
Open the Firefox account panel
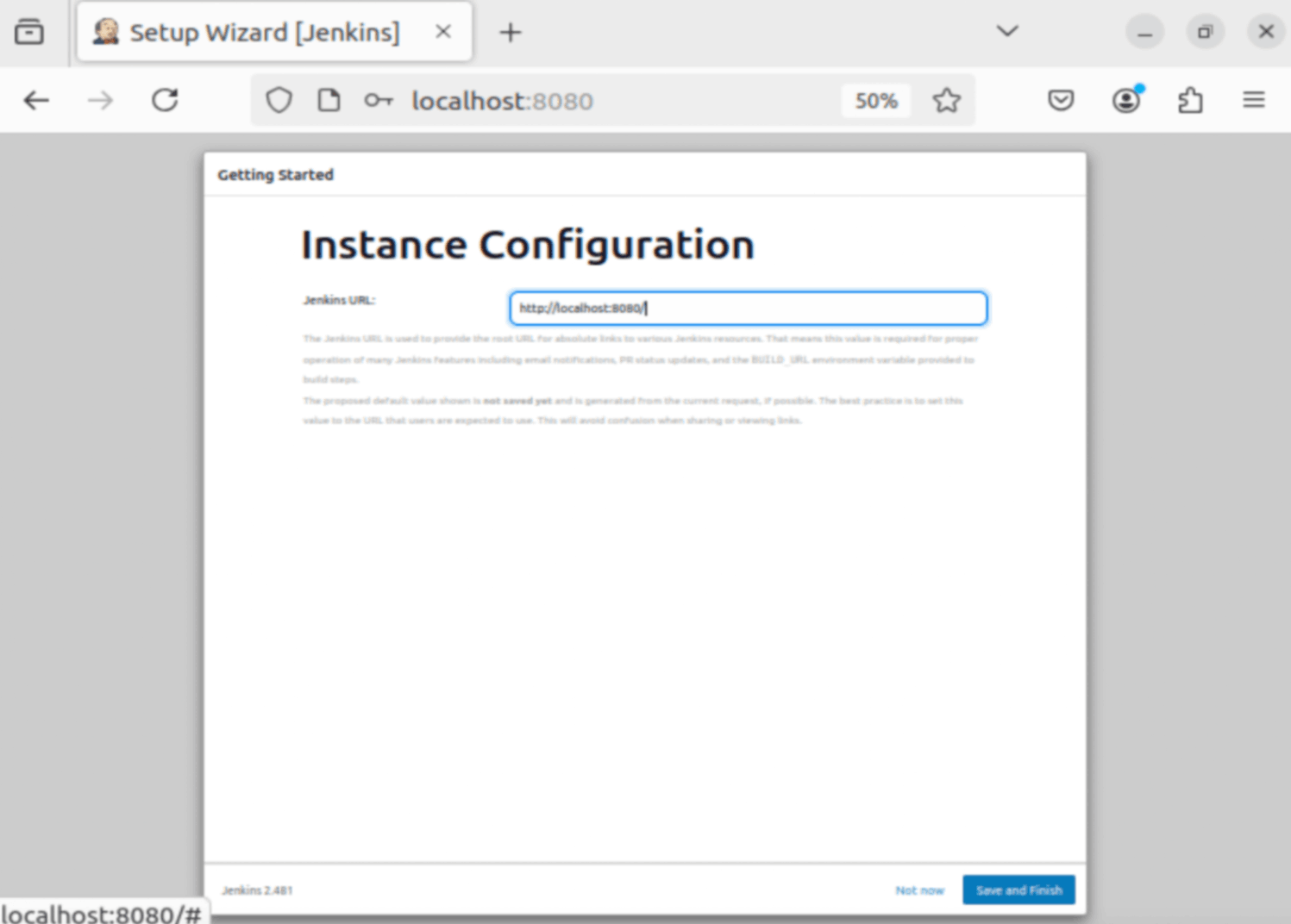click(x=1125, y=101)
